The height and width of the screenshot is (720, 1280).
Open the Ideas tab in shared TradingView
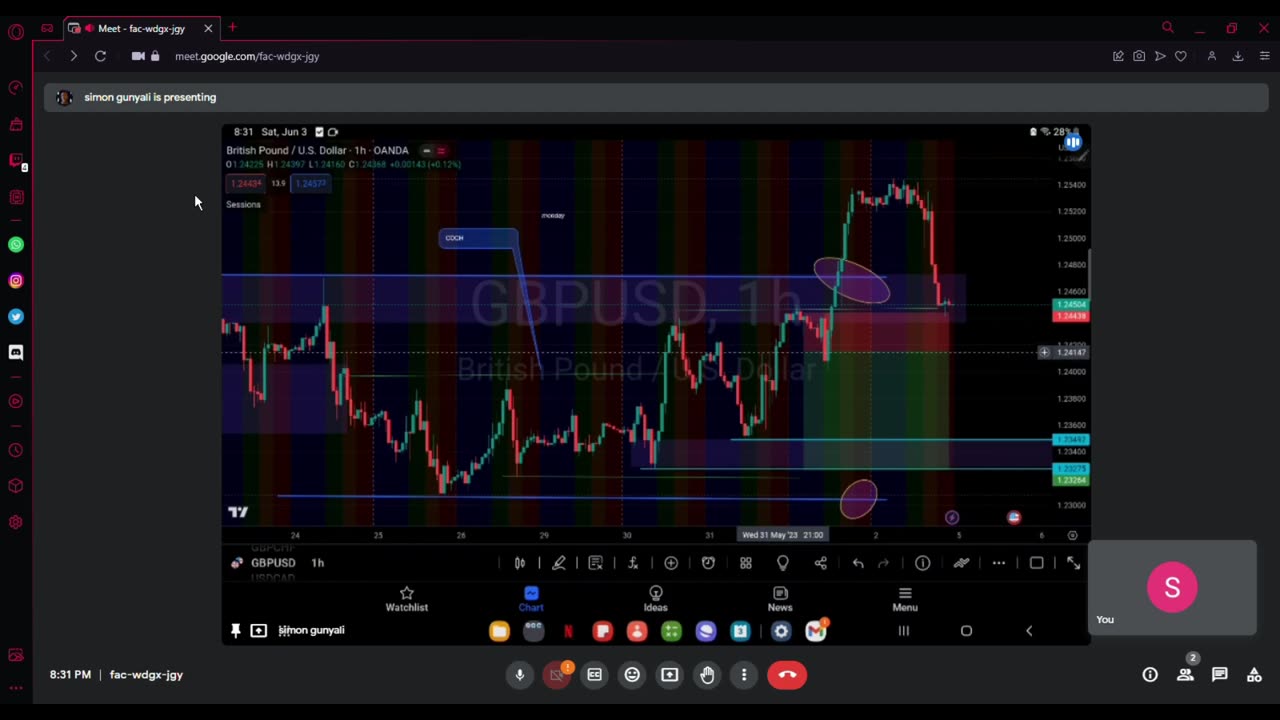click(x=656, y=599)
